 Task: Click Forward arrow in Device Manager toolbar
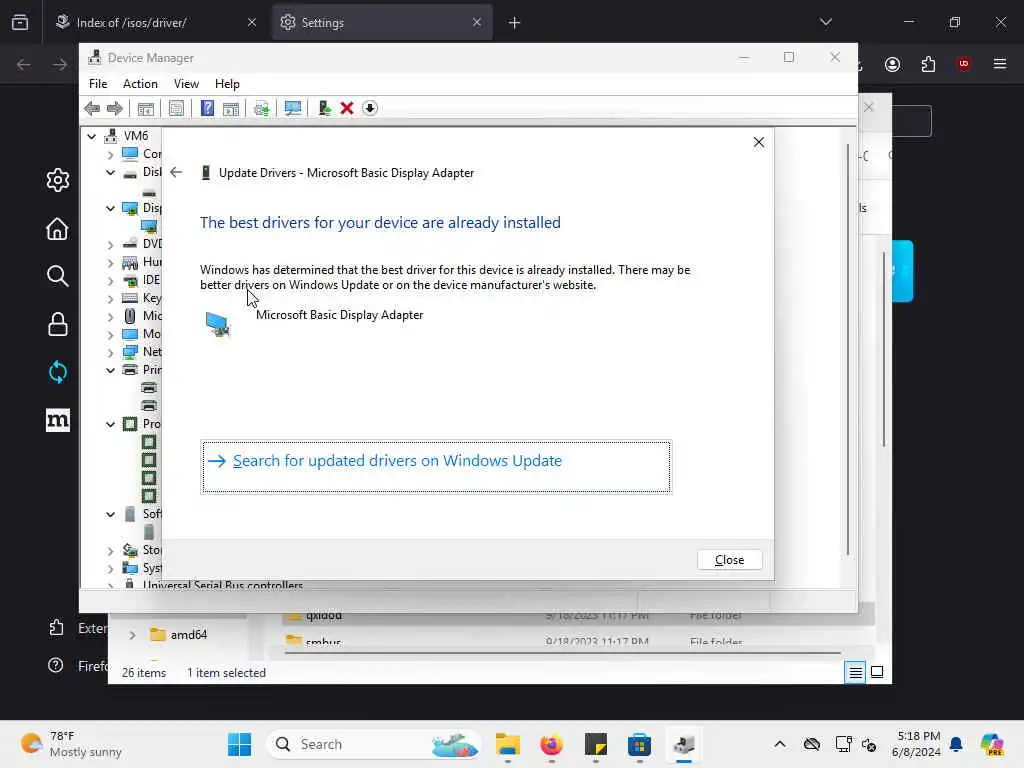coord(115,108)
